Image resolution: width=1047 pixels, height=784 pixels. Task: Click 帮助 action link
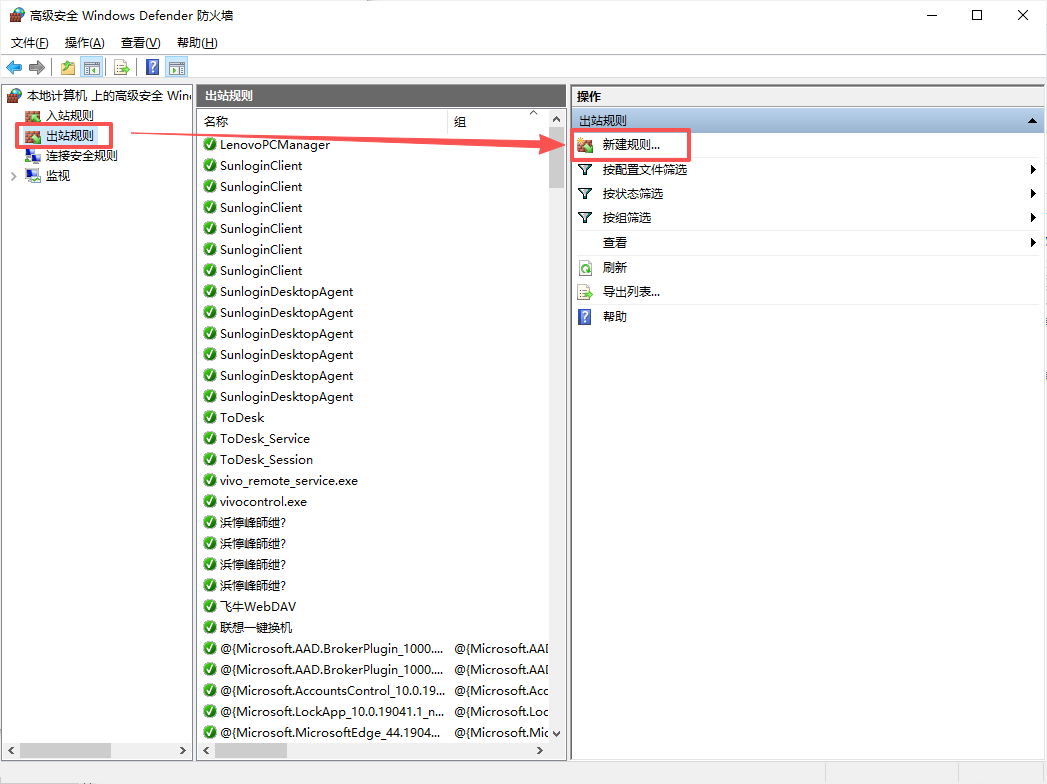tap(614, 317)
